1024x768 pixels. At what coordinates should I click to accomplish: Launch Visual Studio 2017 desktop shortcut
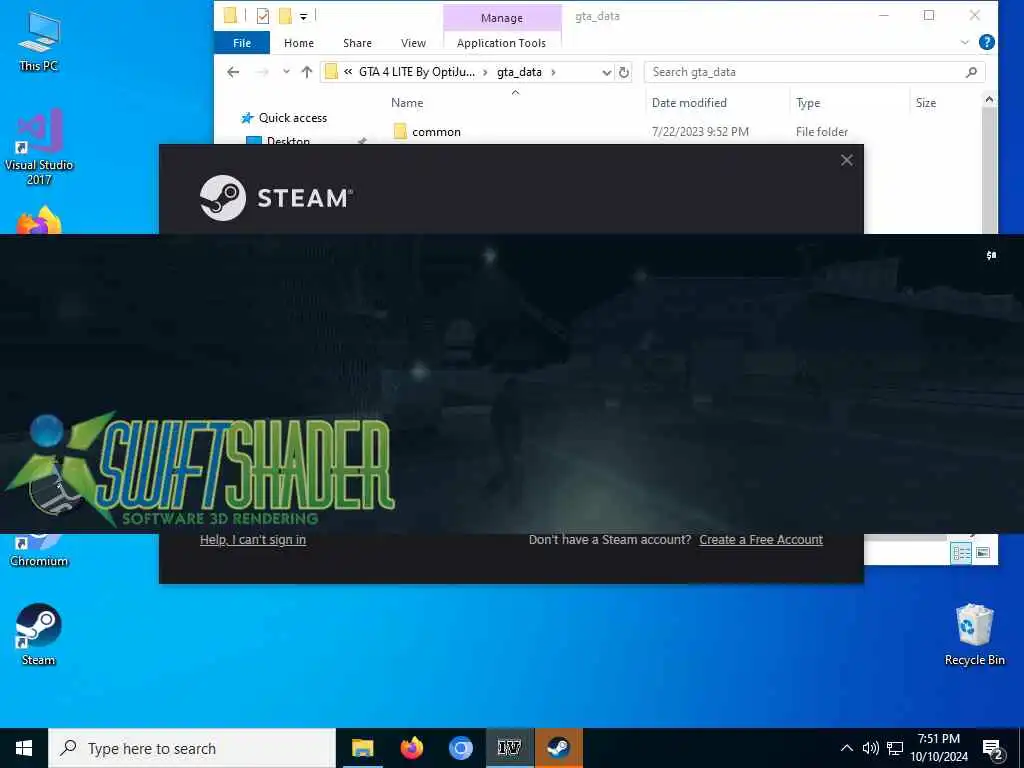[39, 147]
